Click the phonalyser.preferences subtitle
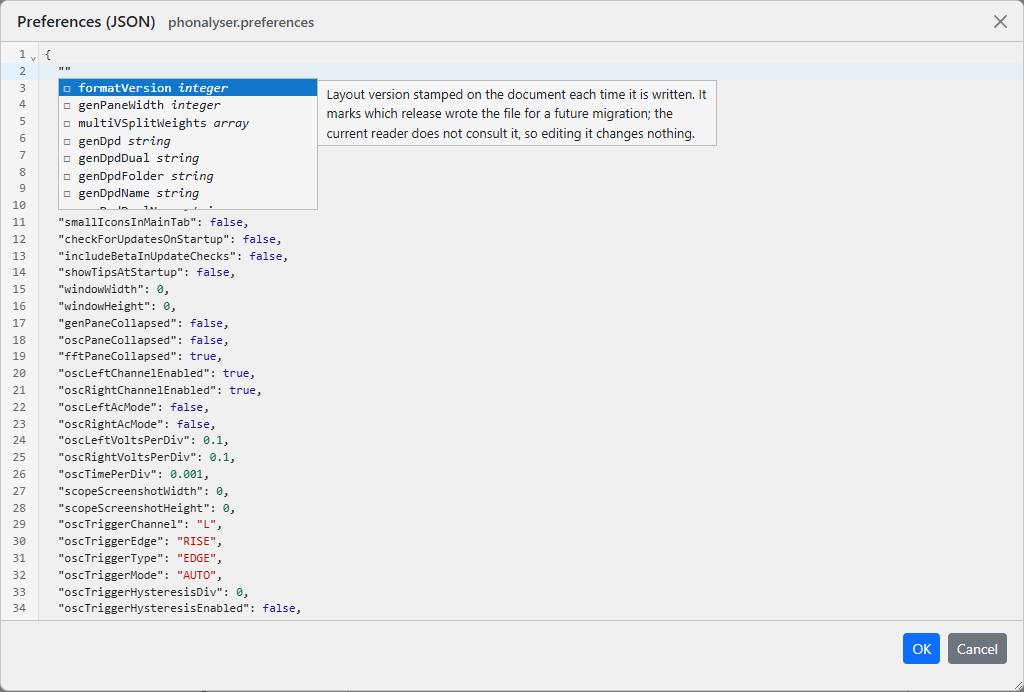Viewport: 1024px width, 692px height. click(241, 23)
